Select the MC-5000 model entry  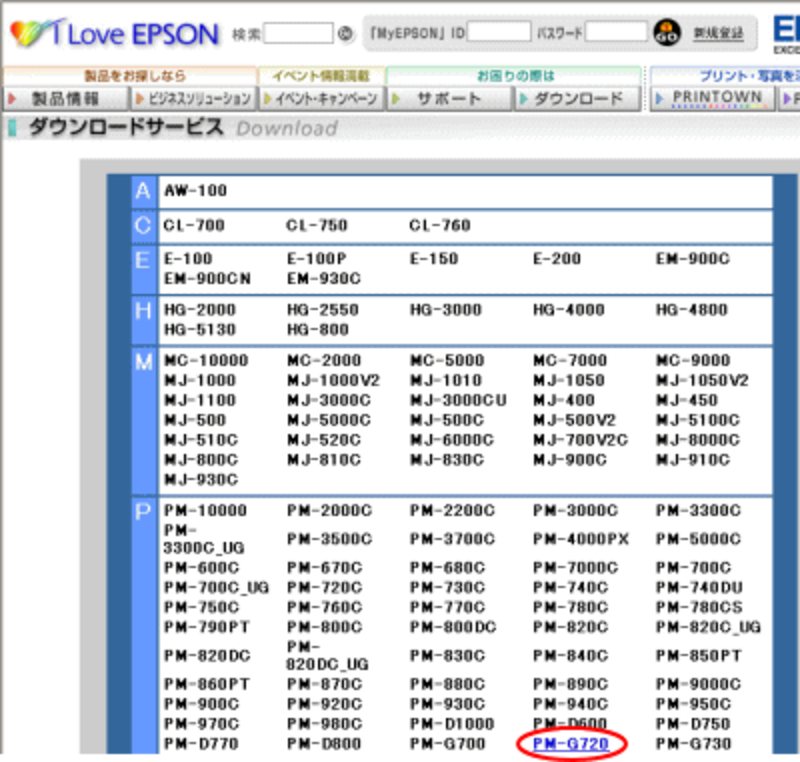click(x=447, y=361)
